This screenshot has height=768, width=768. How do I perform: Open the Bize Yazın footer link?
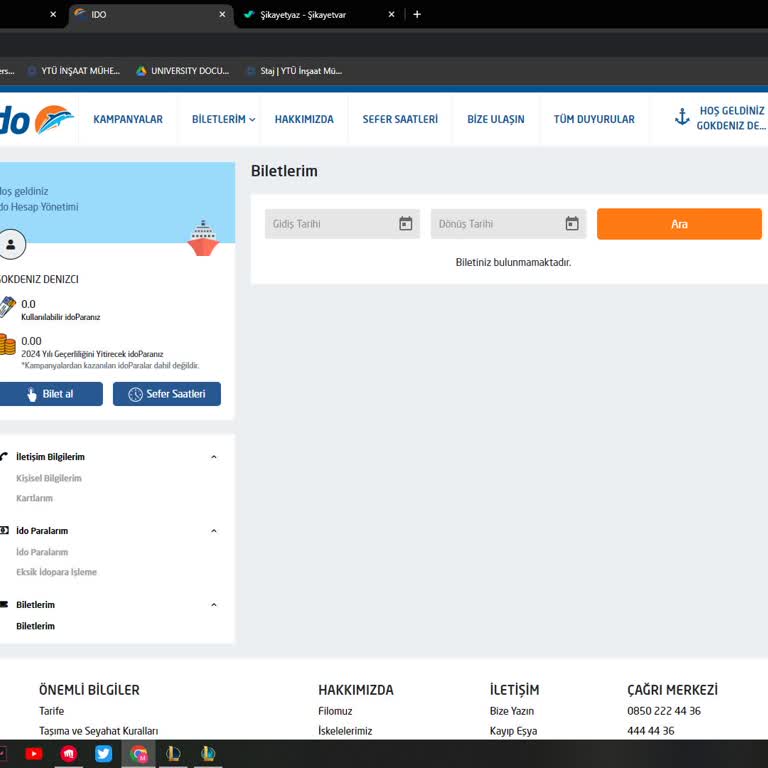tap(512, 711)
